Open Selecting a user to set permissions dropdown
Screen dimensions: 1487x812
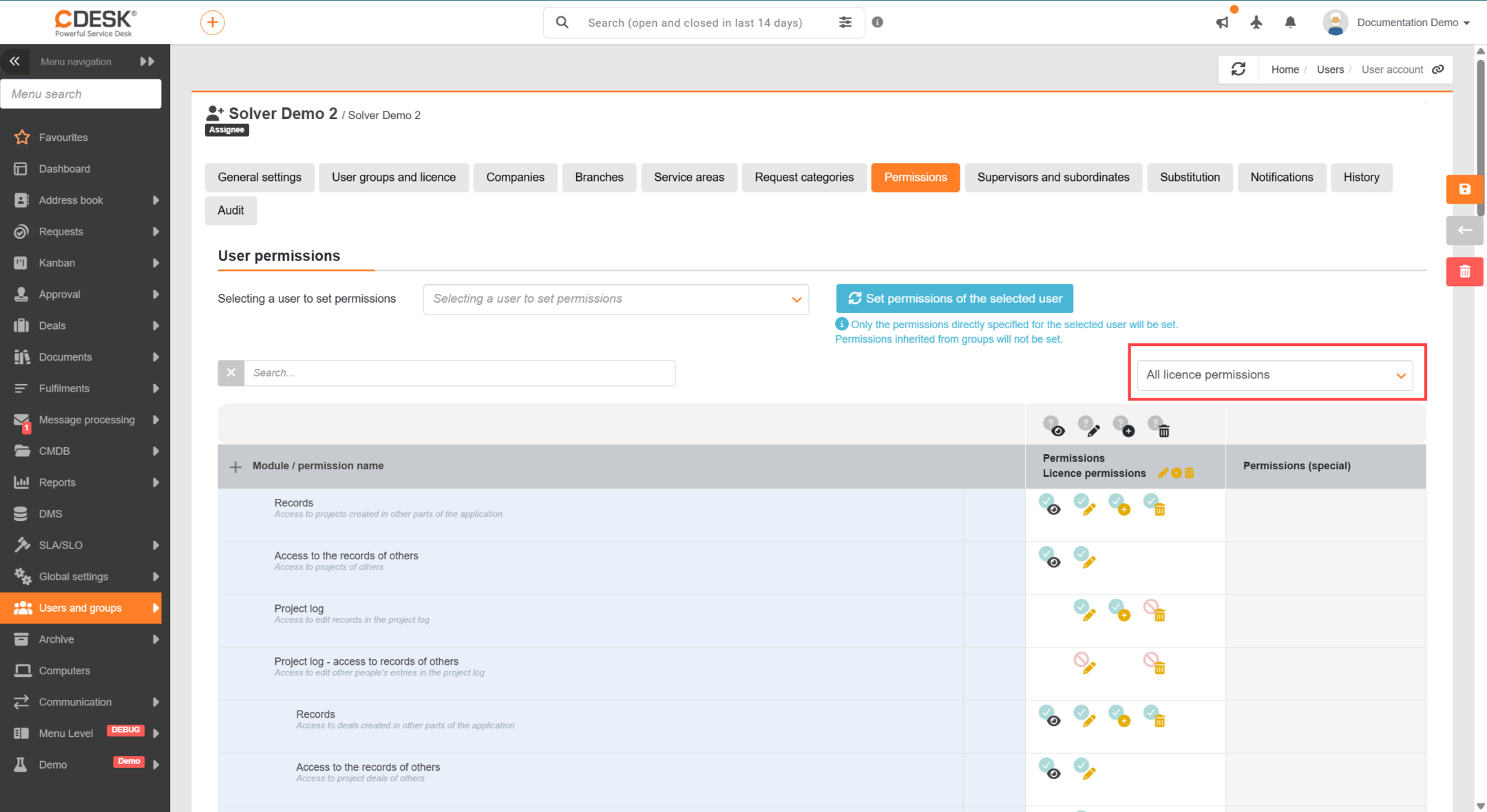click(x=616, y=299)
